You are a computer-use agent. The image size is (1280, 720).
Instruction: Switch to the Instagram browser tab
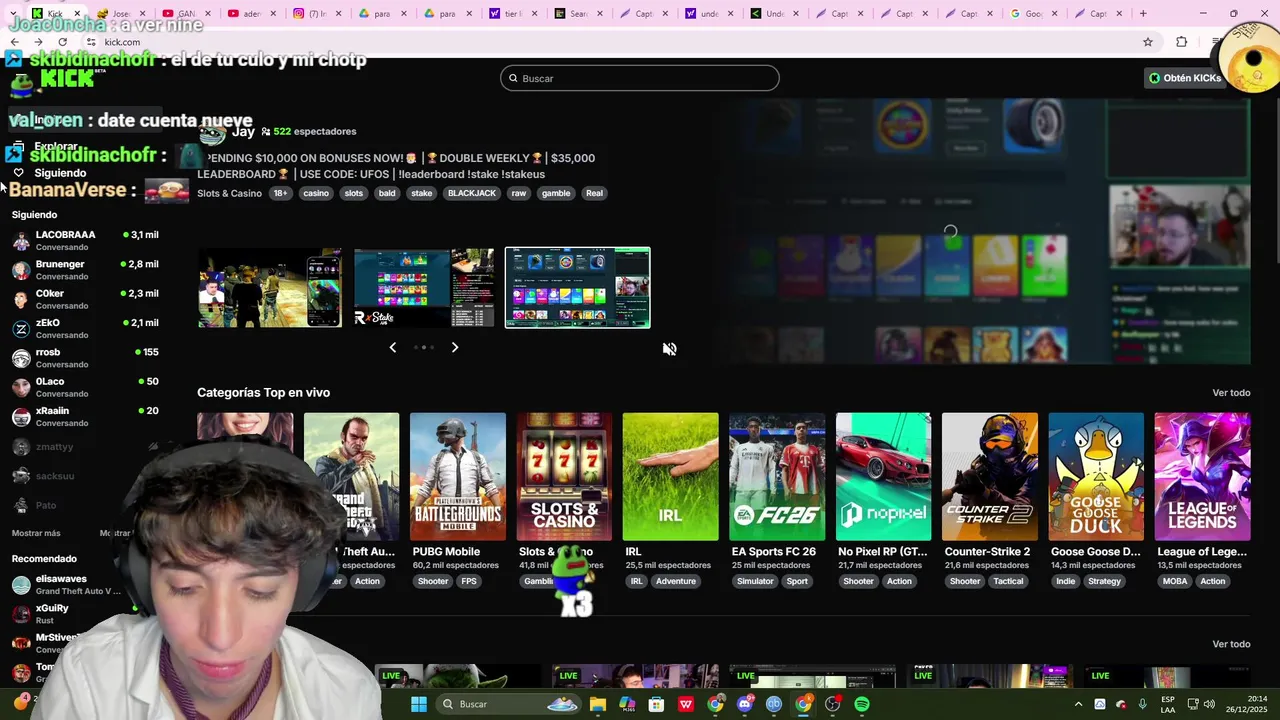[x=316, y=14]
